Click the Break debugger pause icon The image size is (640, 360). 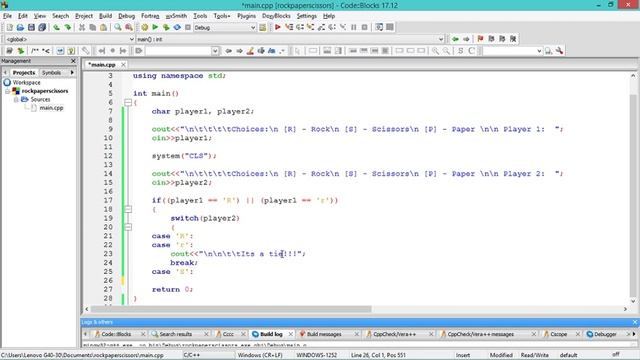click(353, 27)
